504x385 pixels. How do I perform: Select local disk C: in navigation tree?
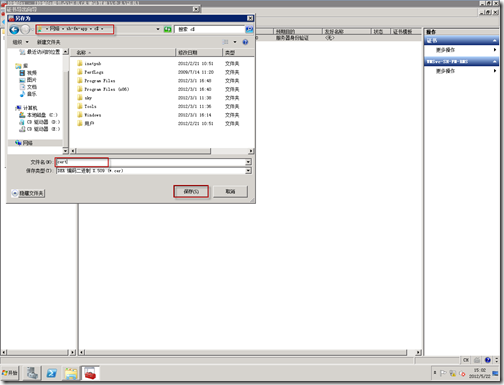[x=38, y=115]
